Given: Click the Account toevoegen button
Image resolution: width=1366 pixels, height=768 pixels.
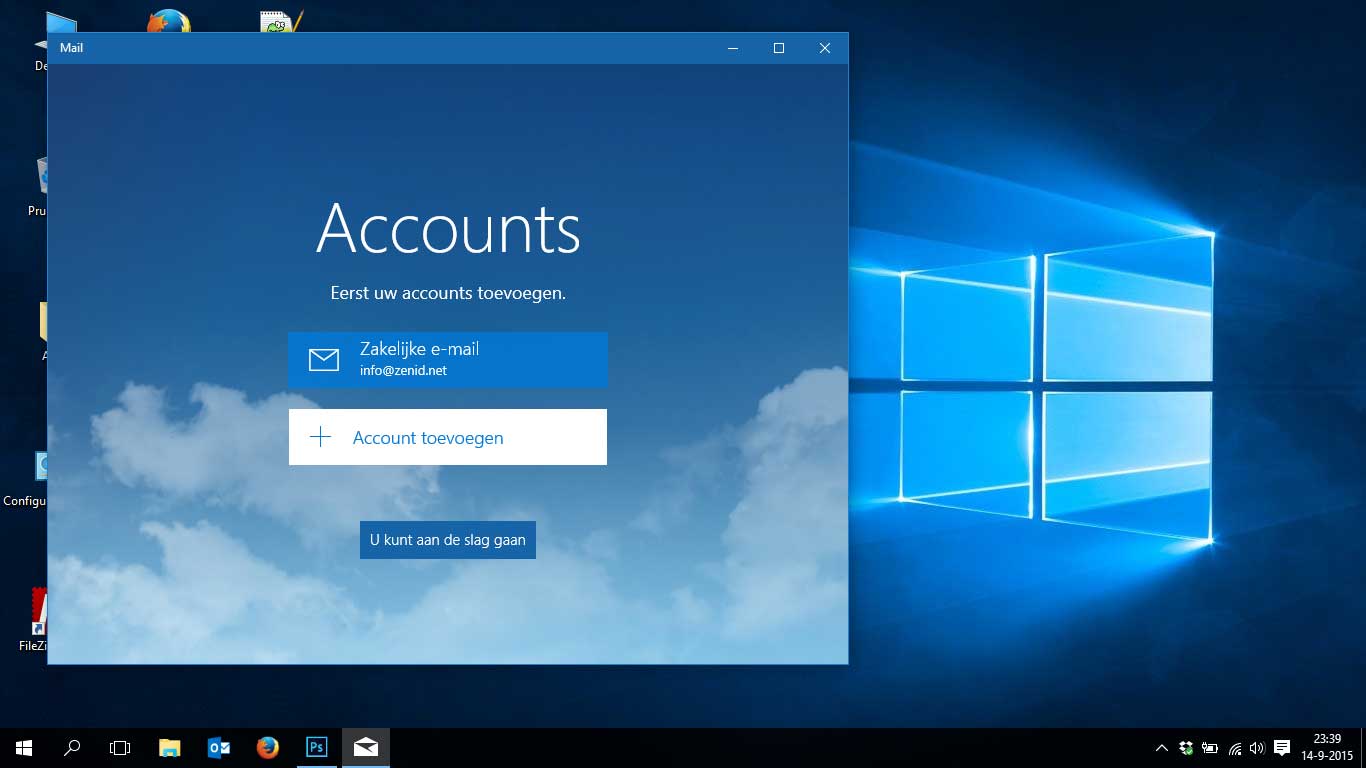Looking at the screenshot, I should [448, 437].
